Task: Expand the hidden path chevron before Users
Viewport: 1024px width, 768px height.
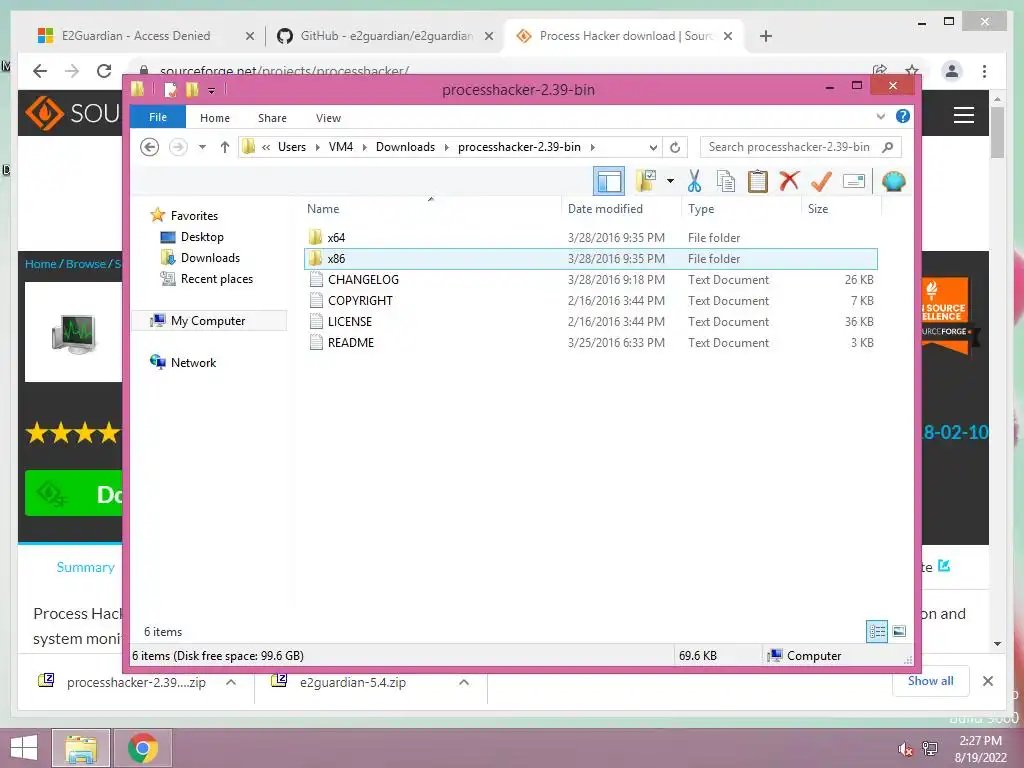Action: 266,147
